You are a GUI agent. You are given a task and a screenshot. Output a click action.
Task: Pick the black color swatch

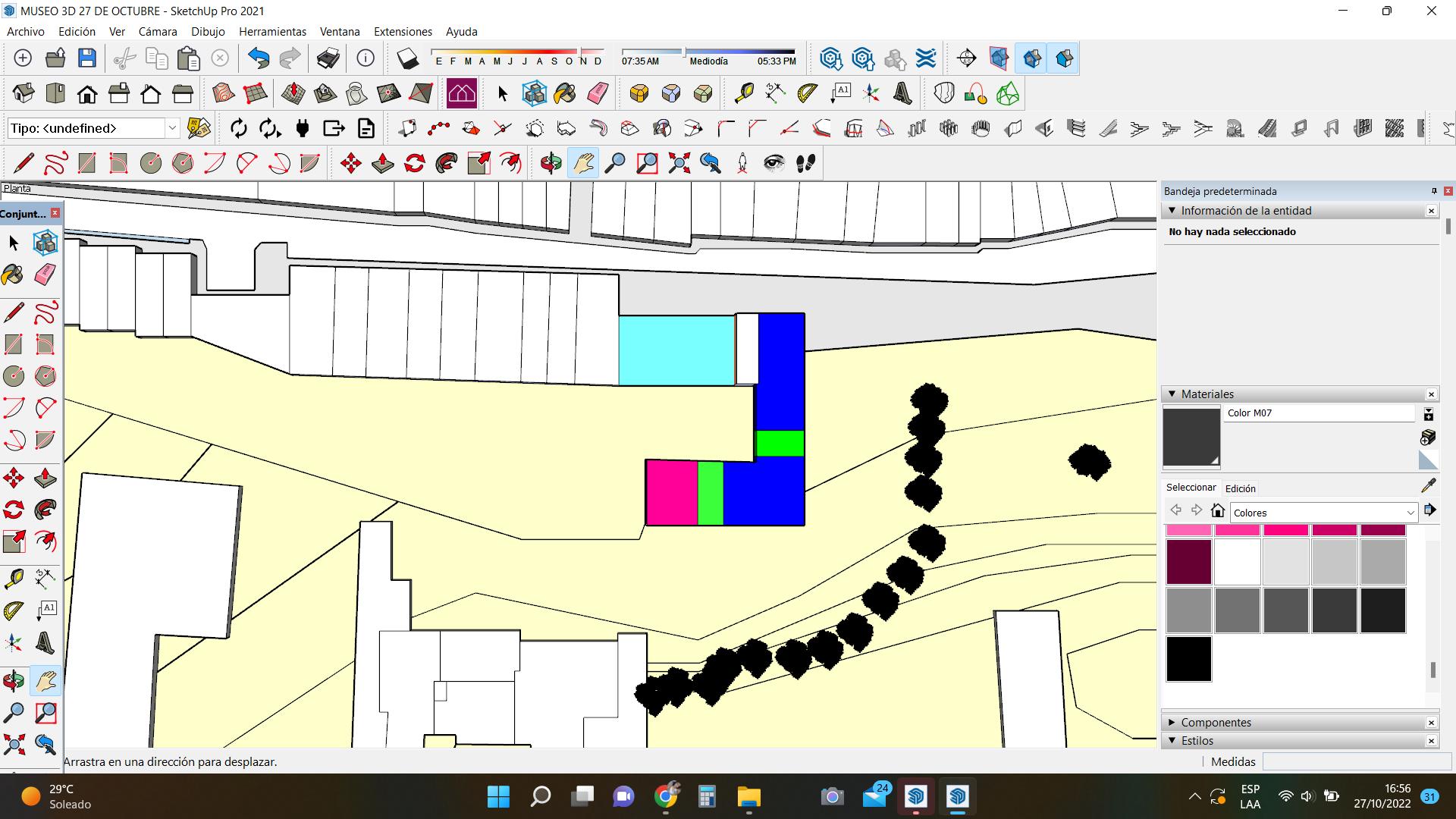pos(1188,658)
